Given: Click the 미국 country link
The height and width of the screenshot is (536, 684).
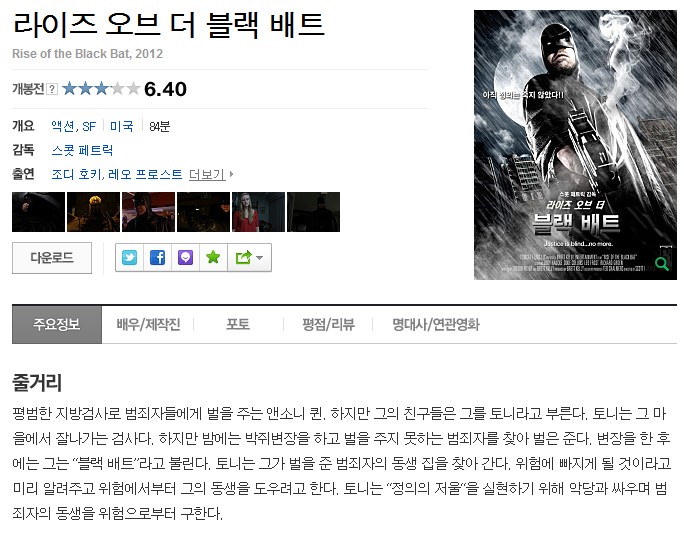Looking at the screenshot, I should click(122, 126).
